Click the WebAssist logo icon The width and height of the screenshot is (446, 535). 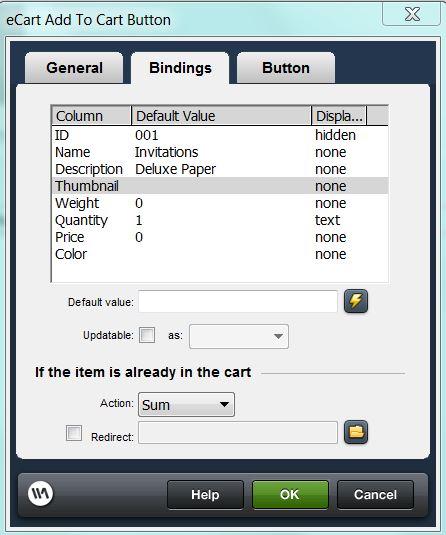click(x=41, y=493)
